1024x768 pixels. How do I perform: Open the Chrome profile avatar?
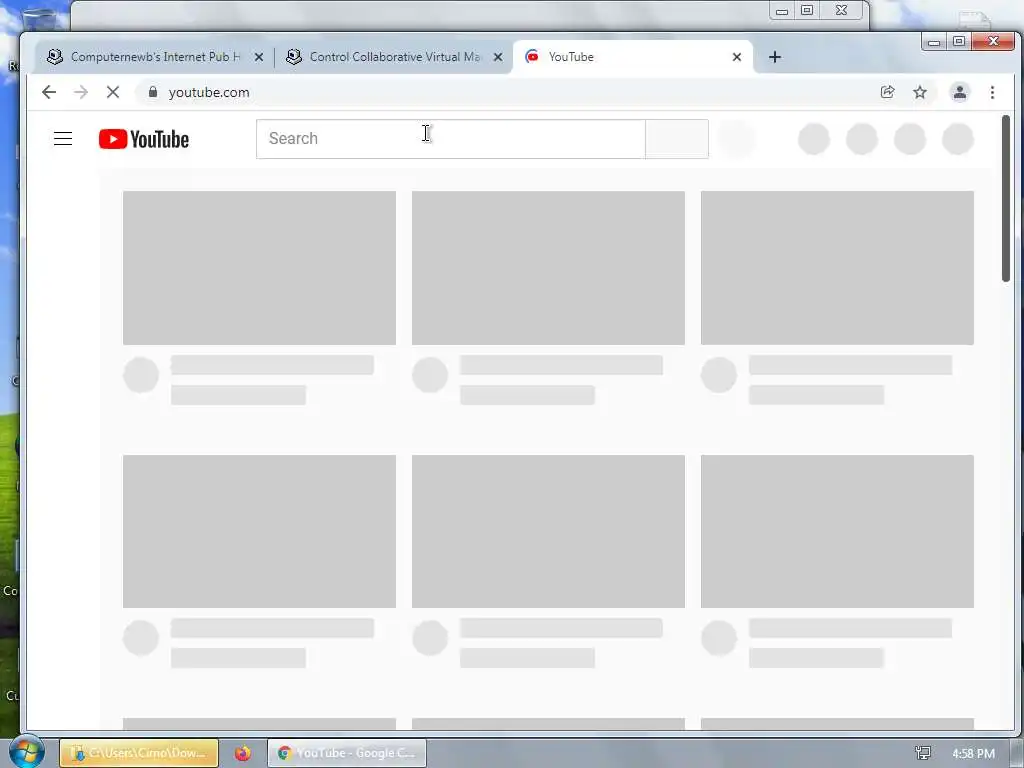(x=959, y=92)
